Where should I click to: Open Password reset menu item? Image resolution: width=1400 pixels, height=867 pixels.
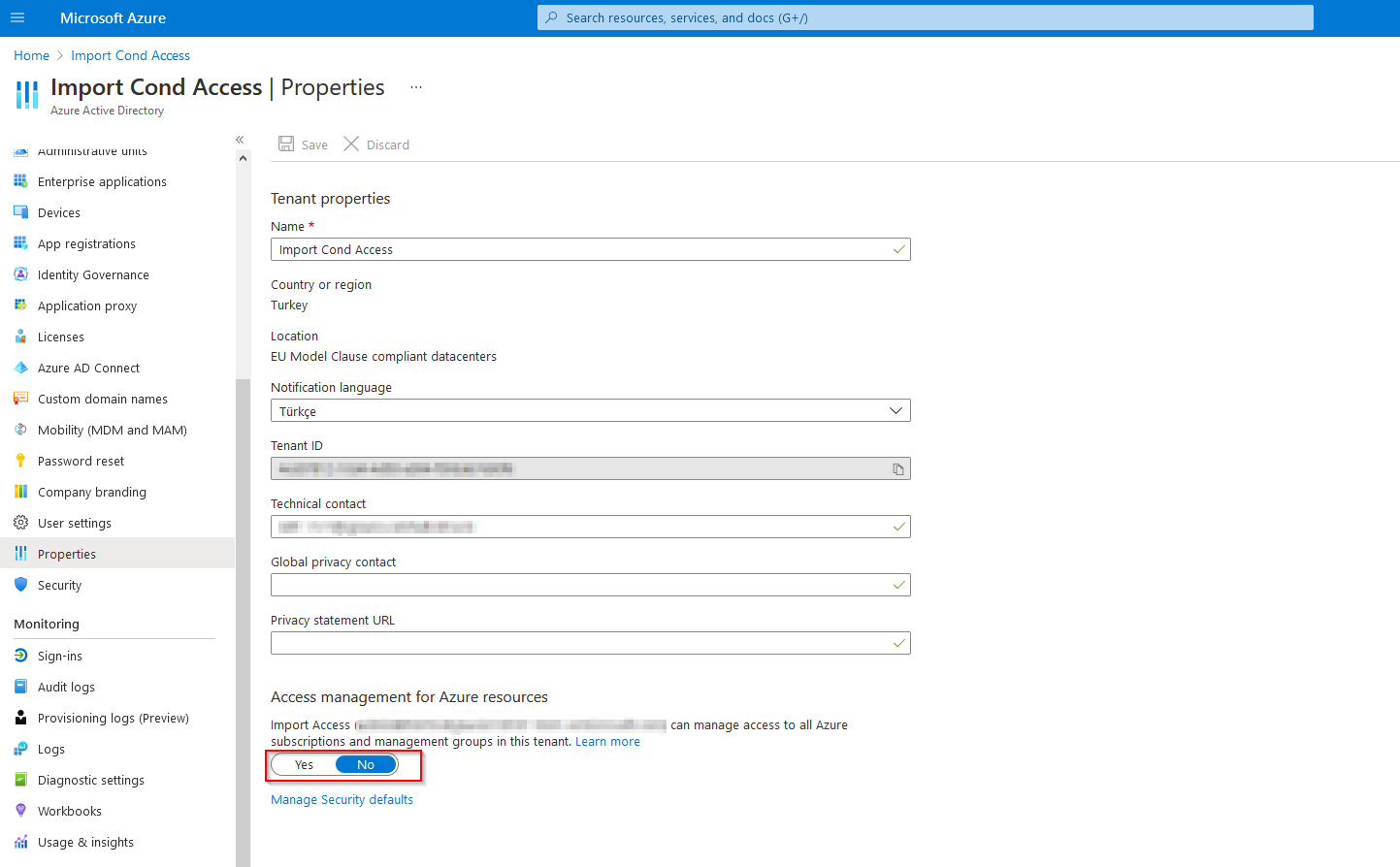coord(81,461)
